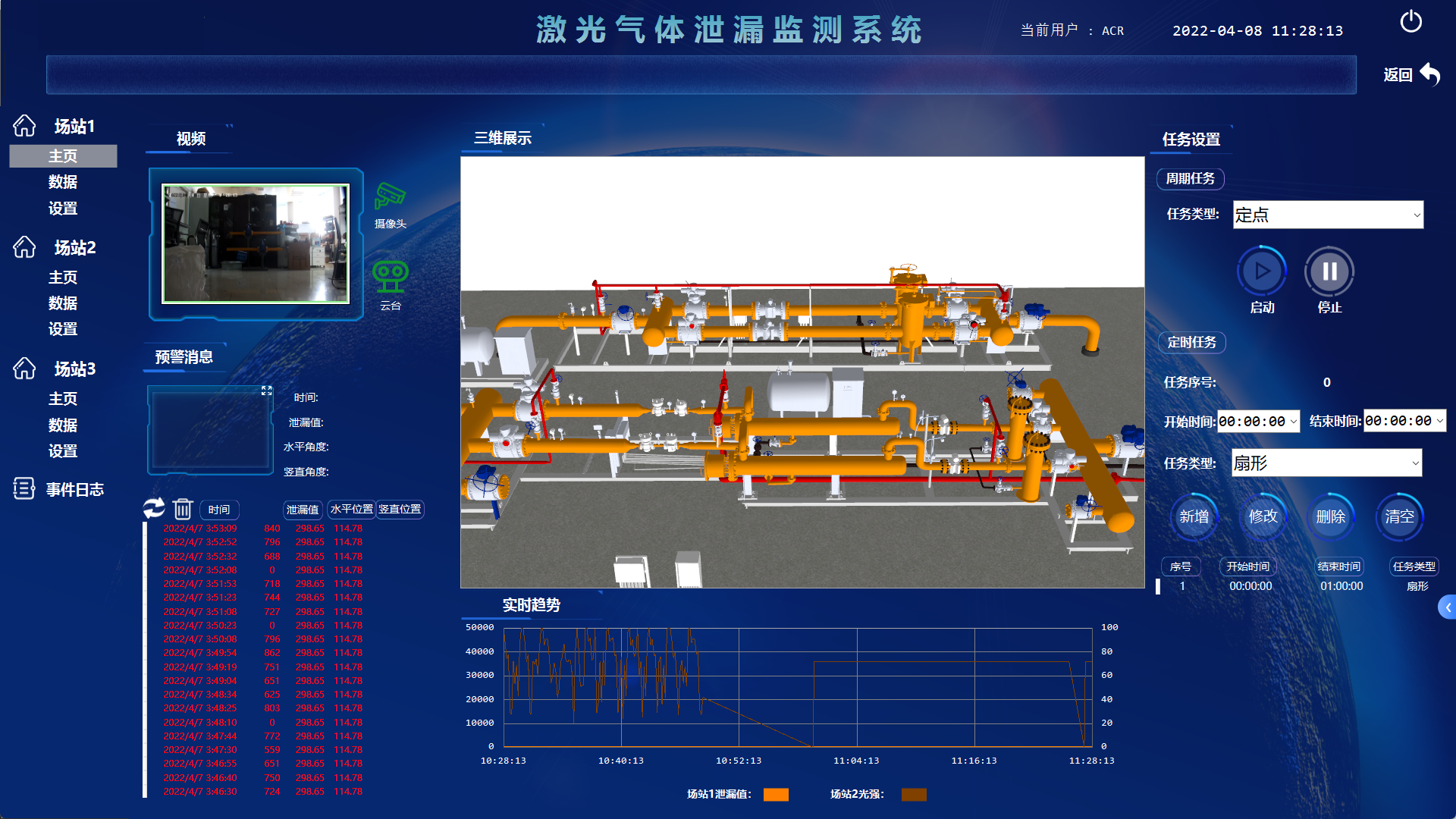Click the 泄漏值 column header
This screenshot has height=819, width=1456.
(x=303, y=510)
